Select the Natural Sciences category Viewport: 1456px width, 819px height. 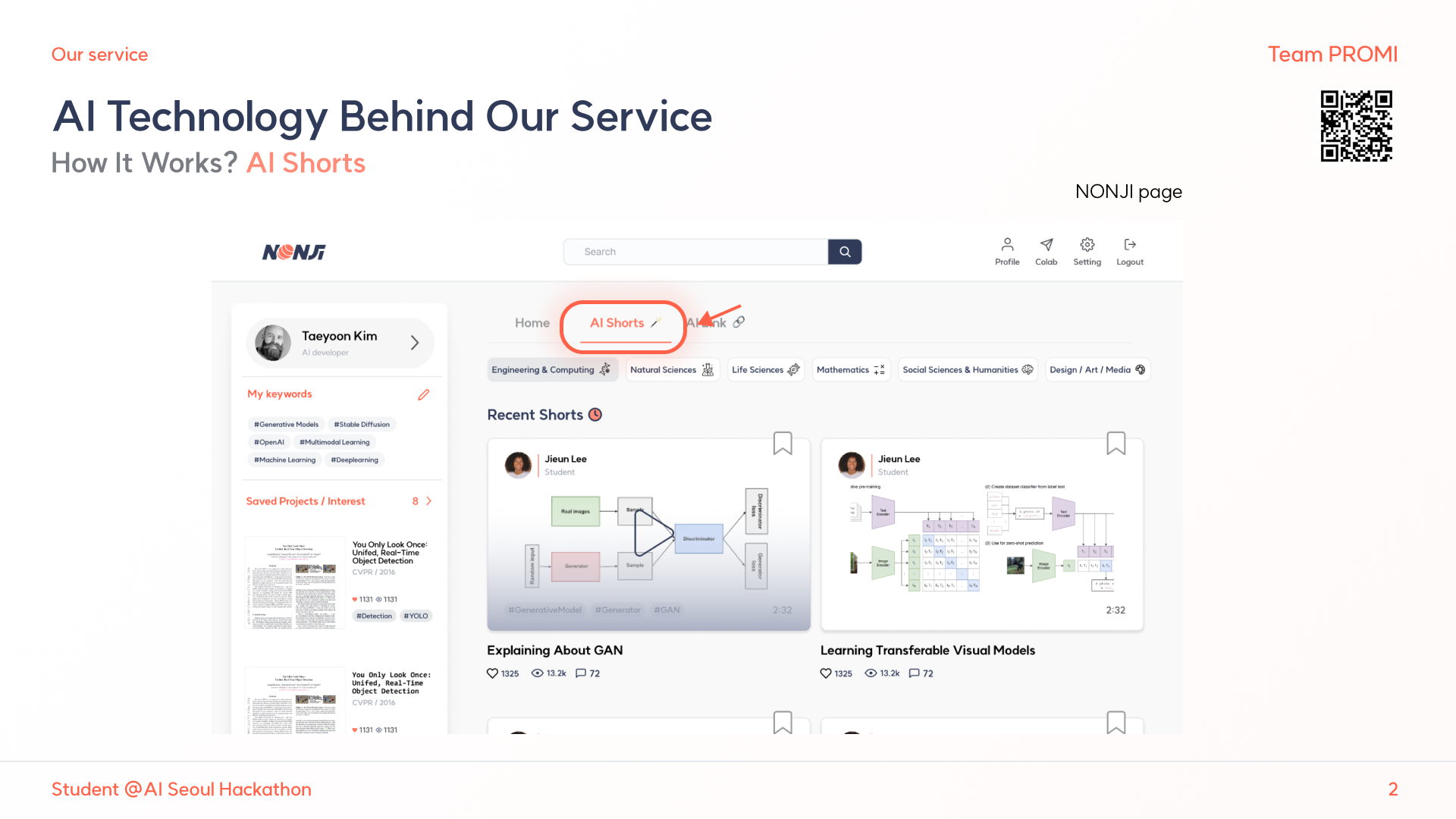tap(671, 370)
